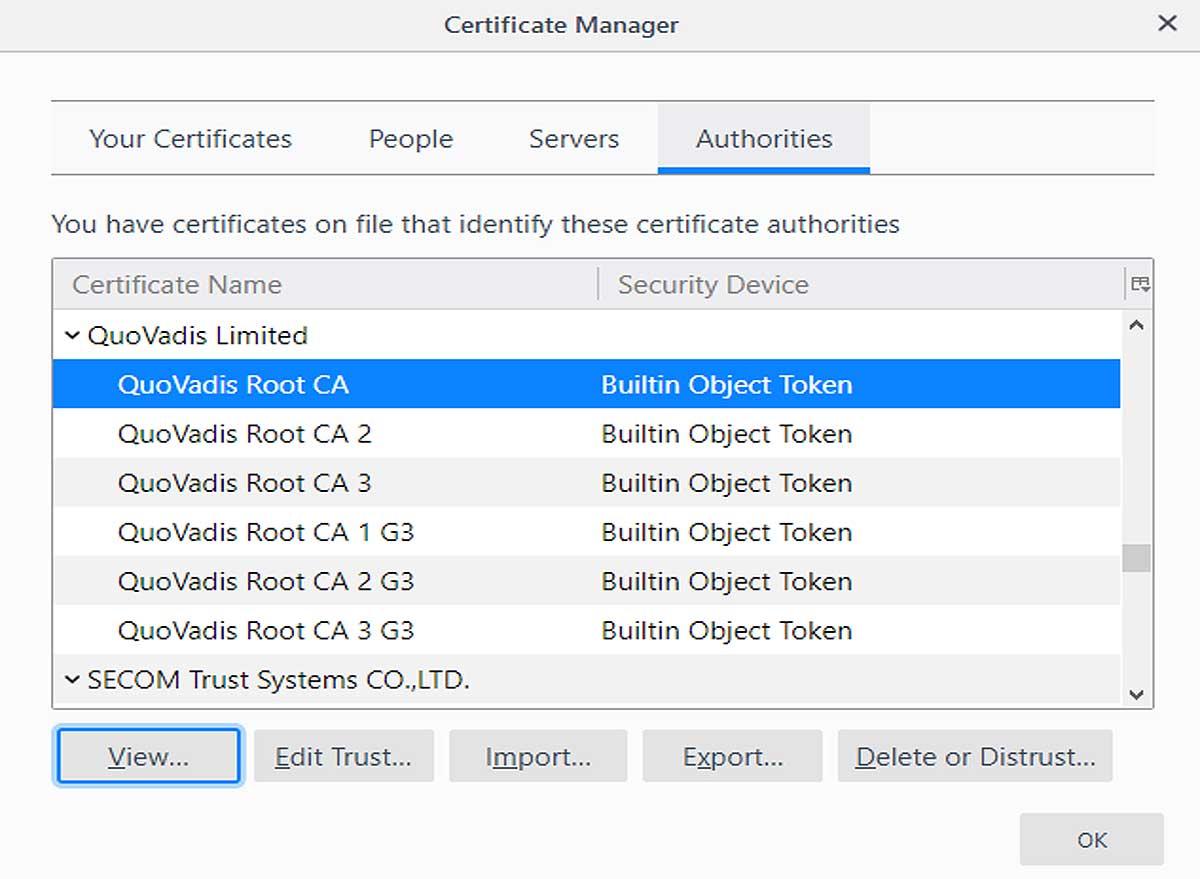Click Delete or Distrust... button
1200x879 pixels.
[x=975, y=756]
